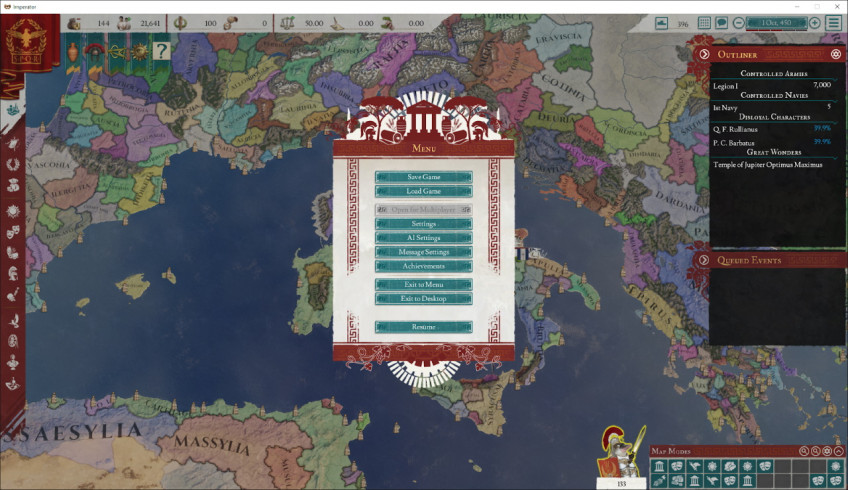Screen dimensions: 848x490
Task: Collapse the Map Modes panel chevron
Action: pyautogui.click(x=839, y=451)
